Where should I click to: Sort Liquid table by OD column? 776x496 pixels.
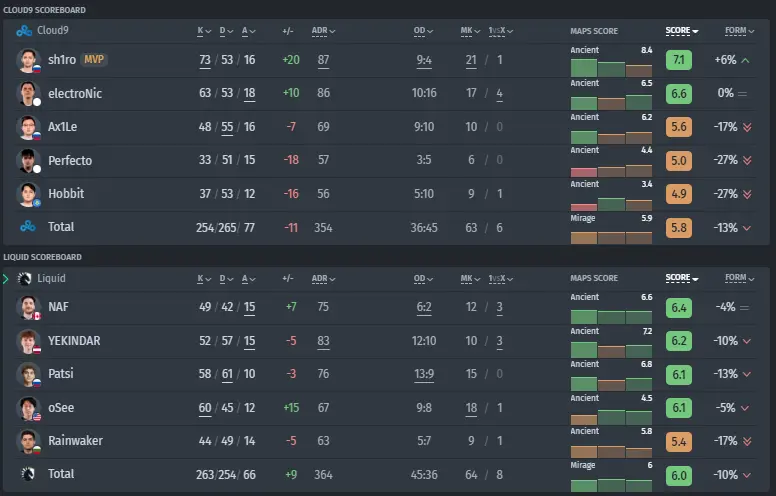(423, 279)
